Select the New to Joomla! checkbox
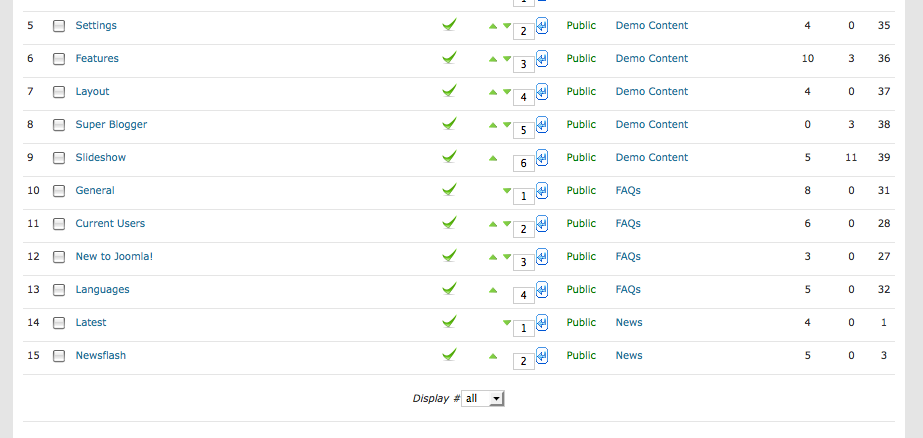 [x=59, y=257]
